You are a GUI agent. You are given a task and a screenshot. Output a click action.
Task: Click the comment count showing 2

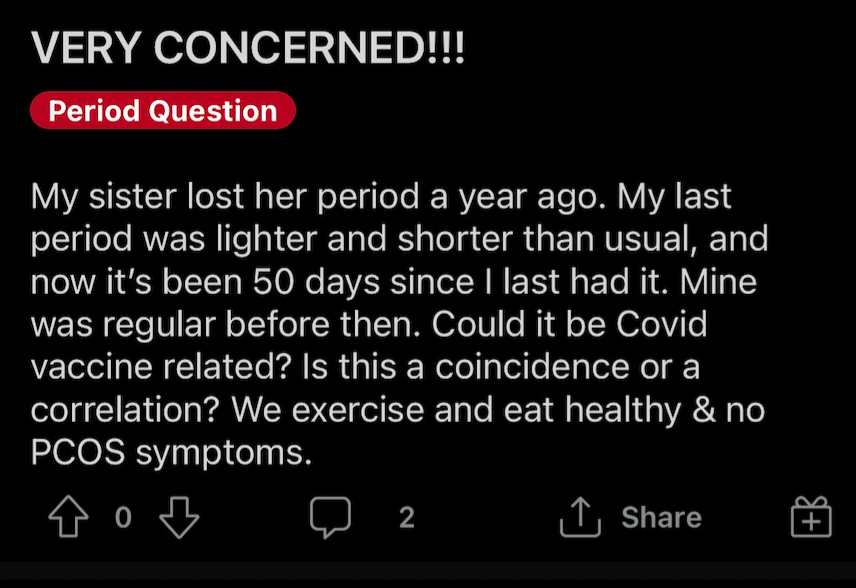click(407, 517)
